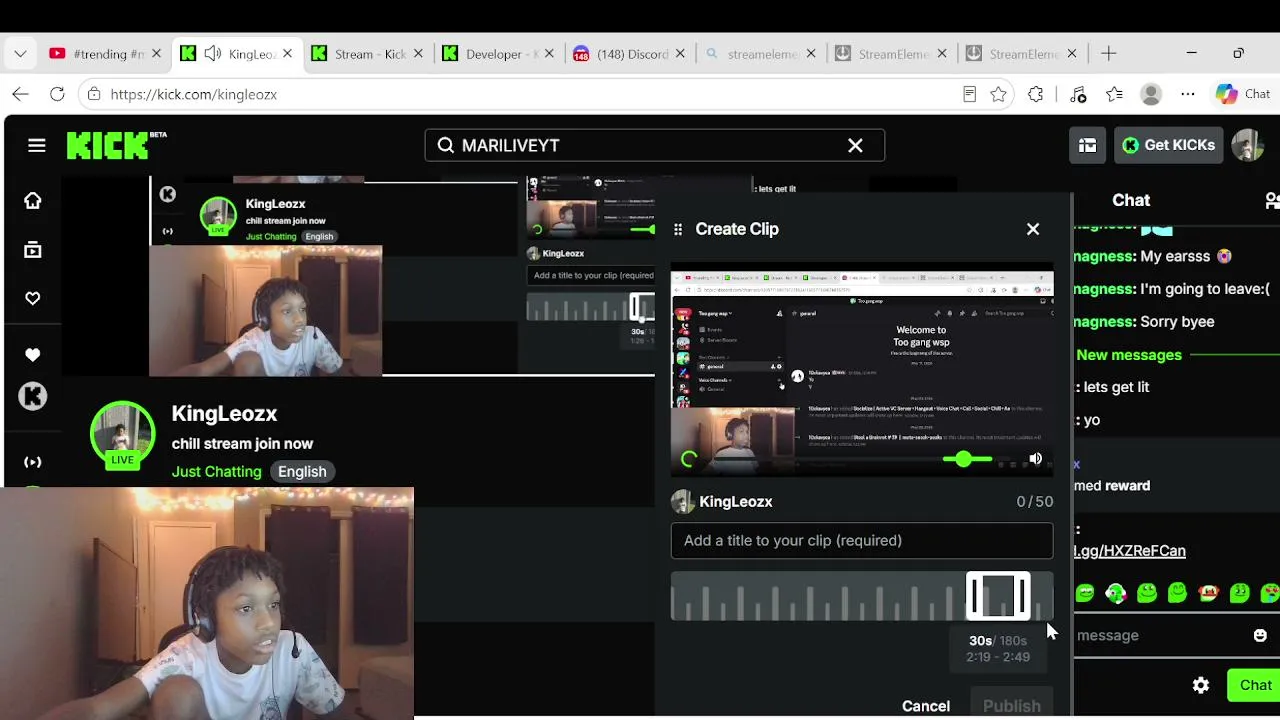Open the Kick user avatar menu
The image size is (1280, 720).
(x=1248, y=145)
